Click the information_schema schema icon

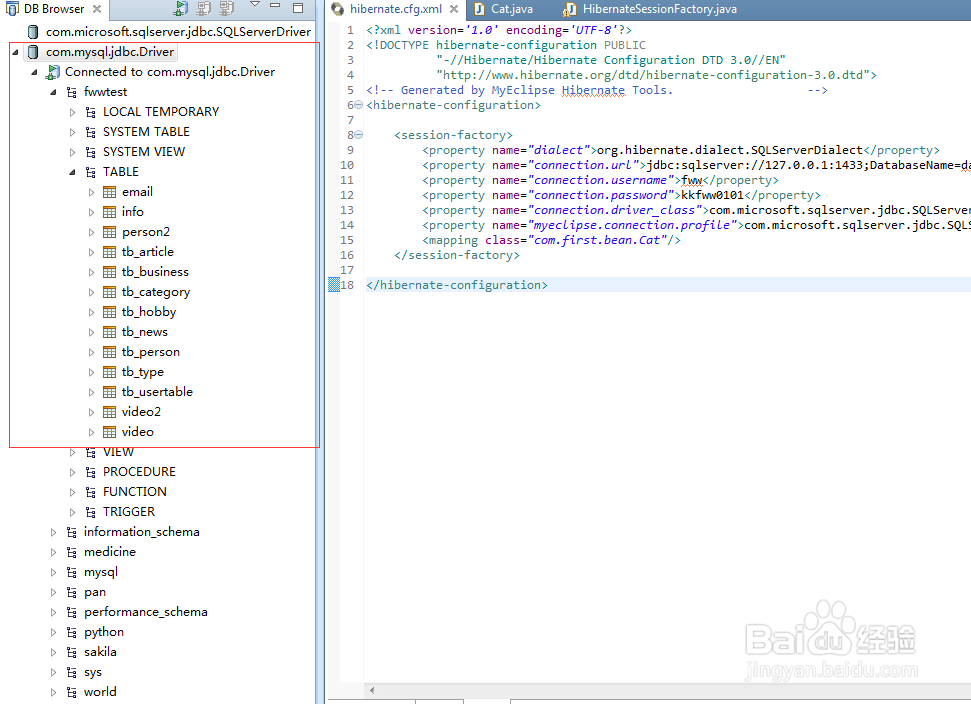tap(72, 532)
